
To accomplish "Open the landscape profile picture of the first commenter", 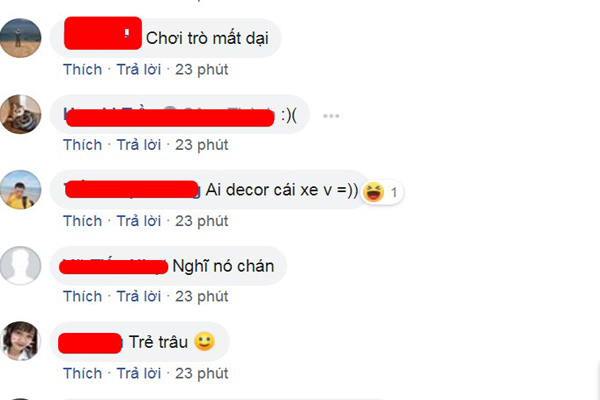I will coord(21,38).
